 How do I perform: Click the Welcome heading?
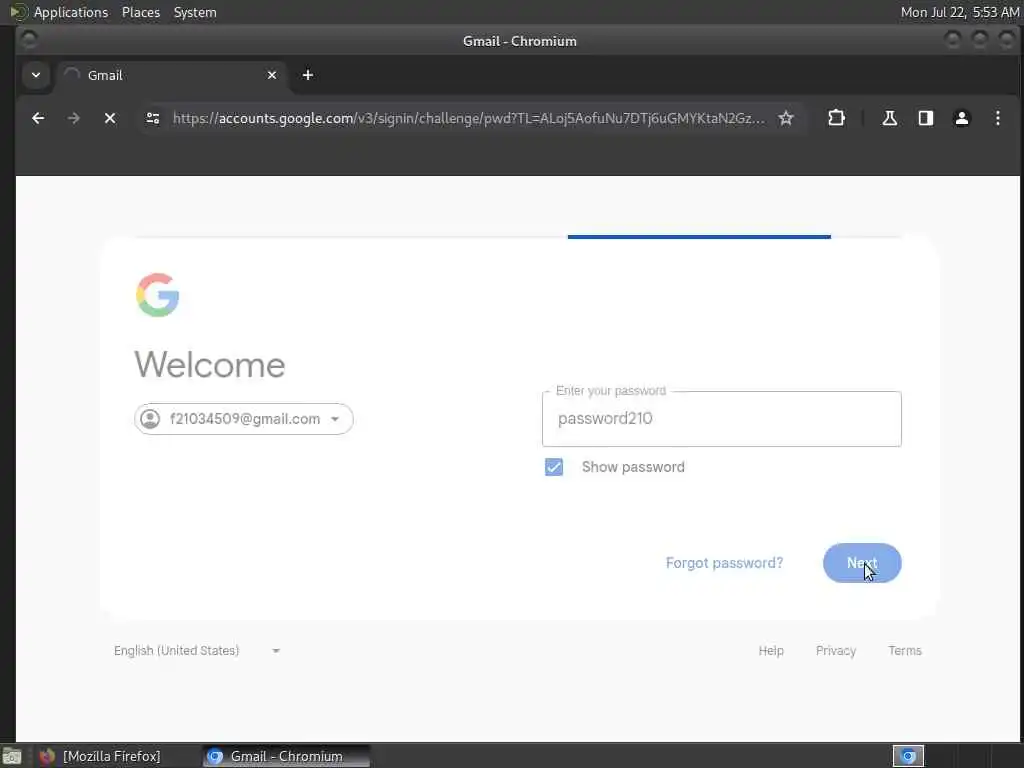coord(210,364)
